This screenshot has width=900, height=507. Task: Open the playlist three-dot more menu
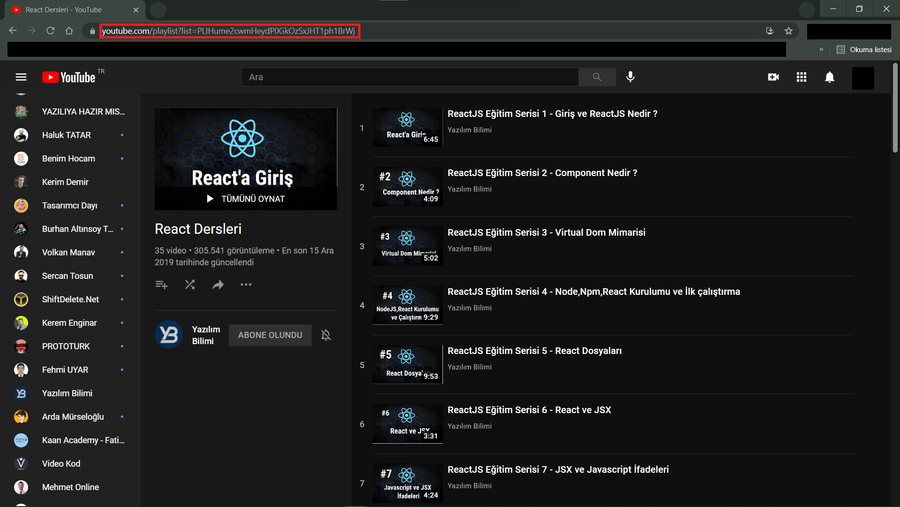[x=246, y=285]
